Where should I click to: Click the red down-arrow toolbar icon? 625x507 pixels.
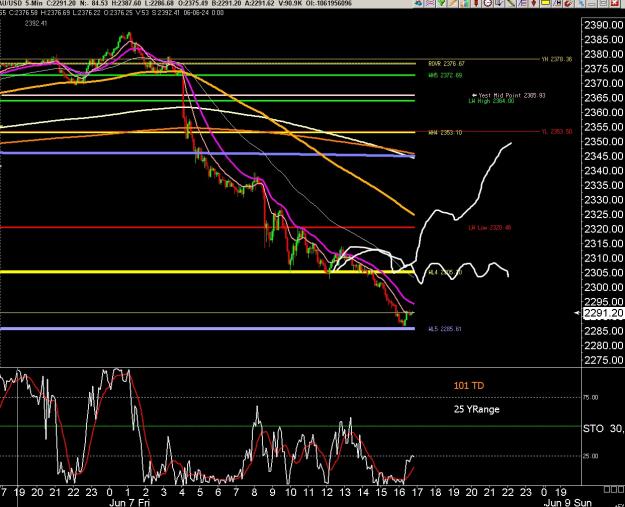(534, 3)
